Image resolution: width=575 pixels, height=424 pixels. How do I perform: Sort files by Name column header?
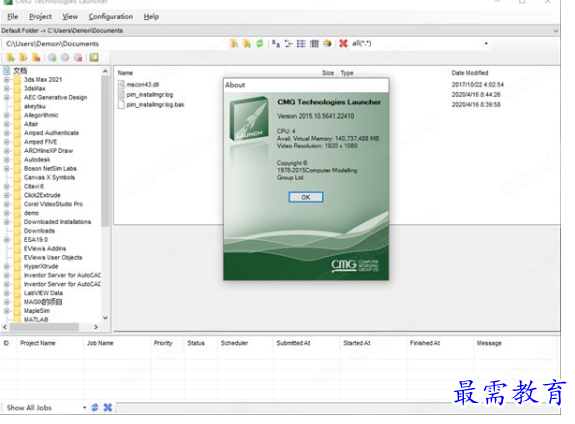[125, 73]
